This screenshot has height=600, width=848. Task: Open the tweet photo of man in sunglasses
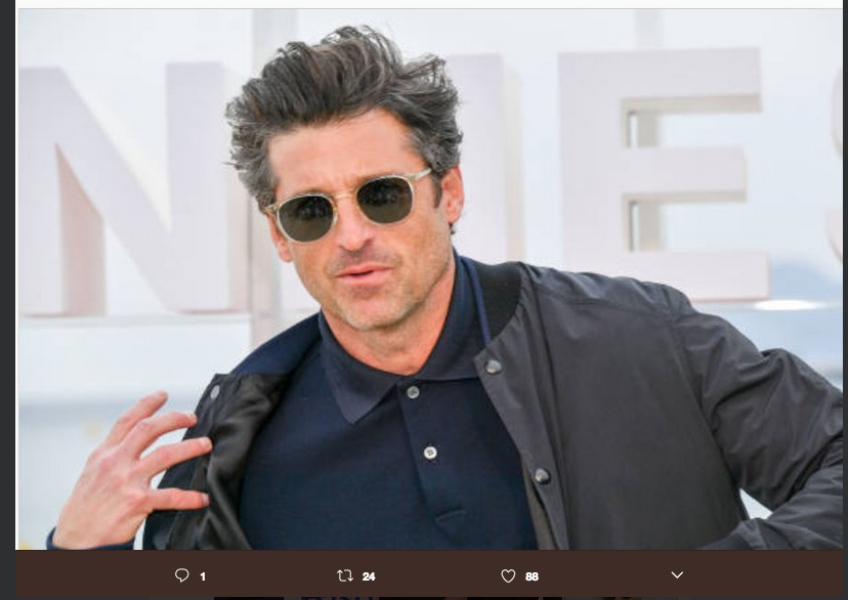click(429, 279)
